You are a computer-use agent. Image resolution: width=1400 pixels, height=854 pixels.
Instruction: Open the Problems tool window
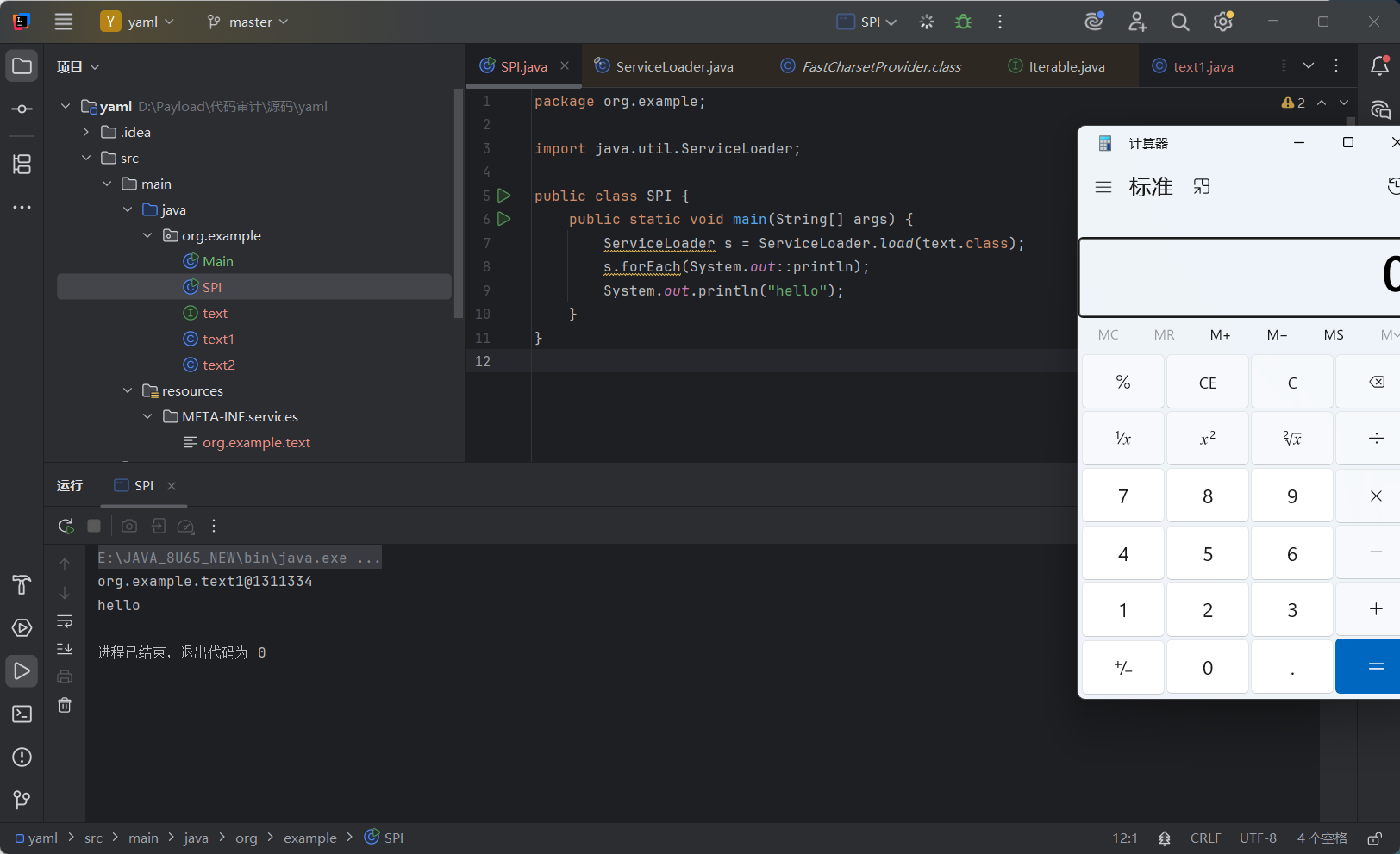[22, 757]
